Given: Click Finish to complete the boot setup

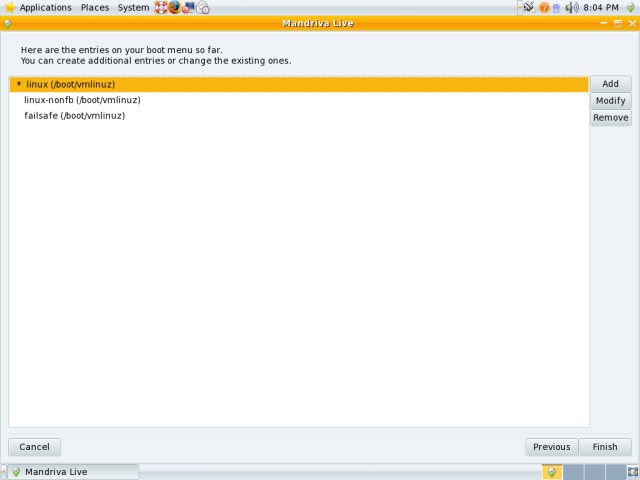Looking at the screenshot, I should click(x=605, y=447).
